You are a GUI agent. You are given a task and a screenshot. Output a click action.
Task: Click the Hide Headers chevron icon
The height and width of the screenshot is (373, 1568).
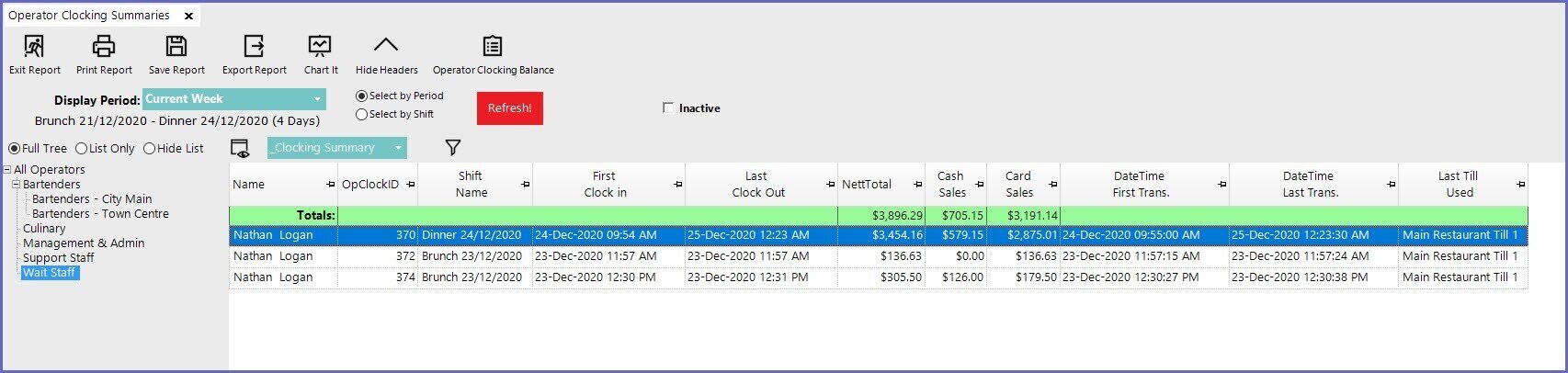tap(386, 46)
